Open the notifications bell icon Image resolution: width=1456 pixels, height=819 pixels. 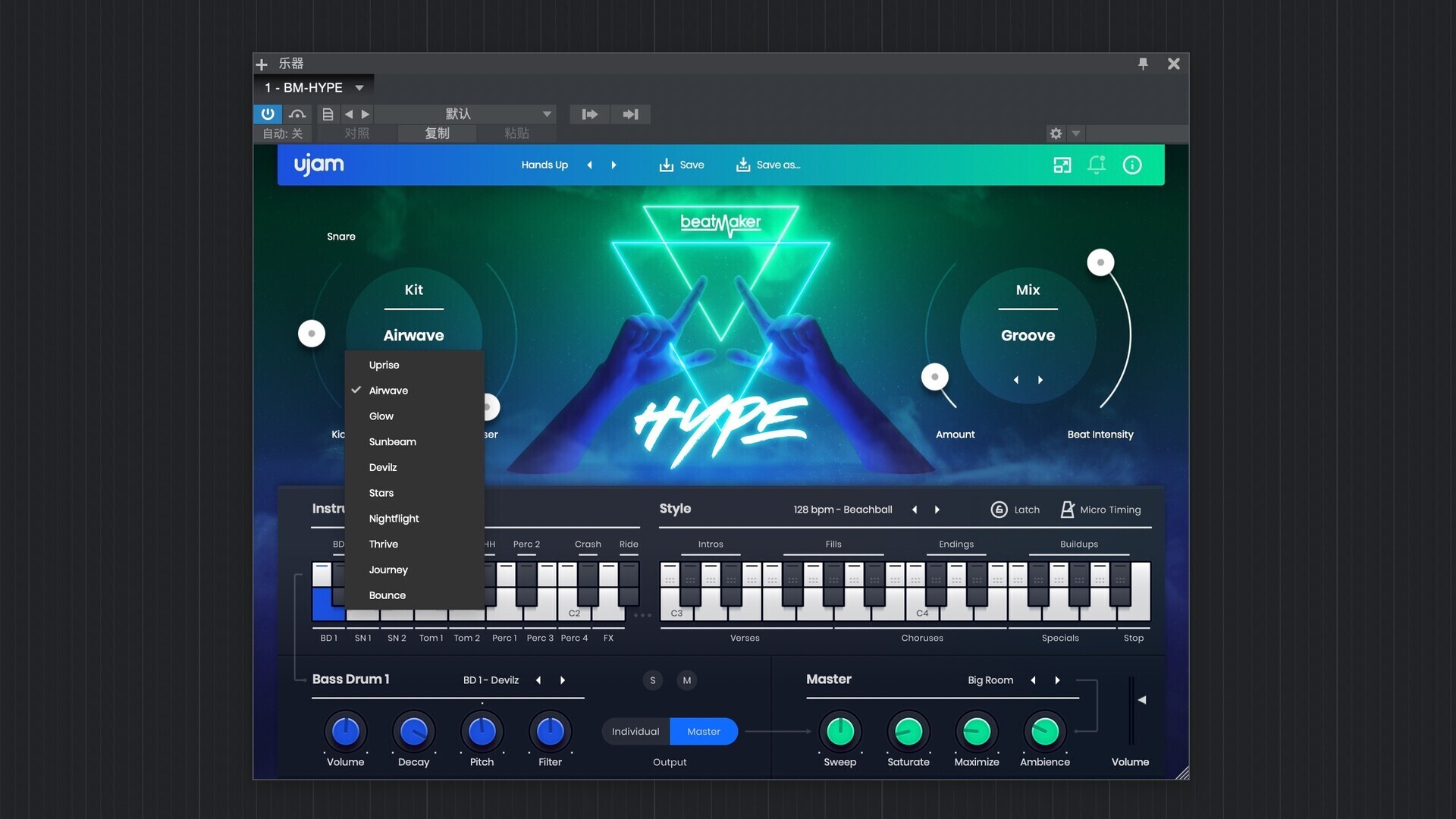pyautogui.click(x=1097, y=165)
